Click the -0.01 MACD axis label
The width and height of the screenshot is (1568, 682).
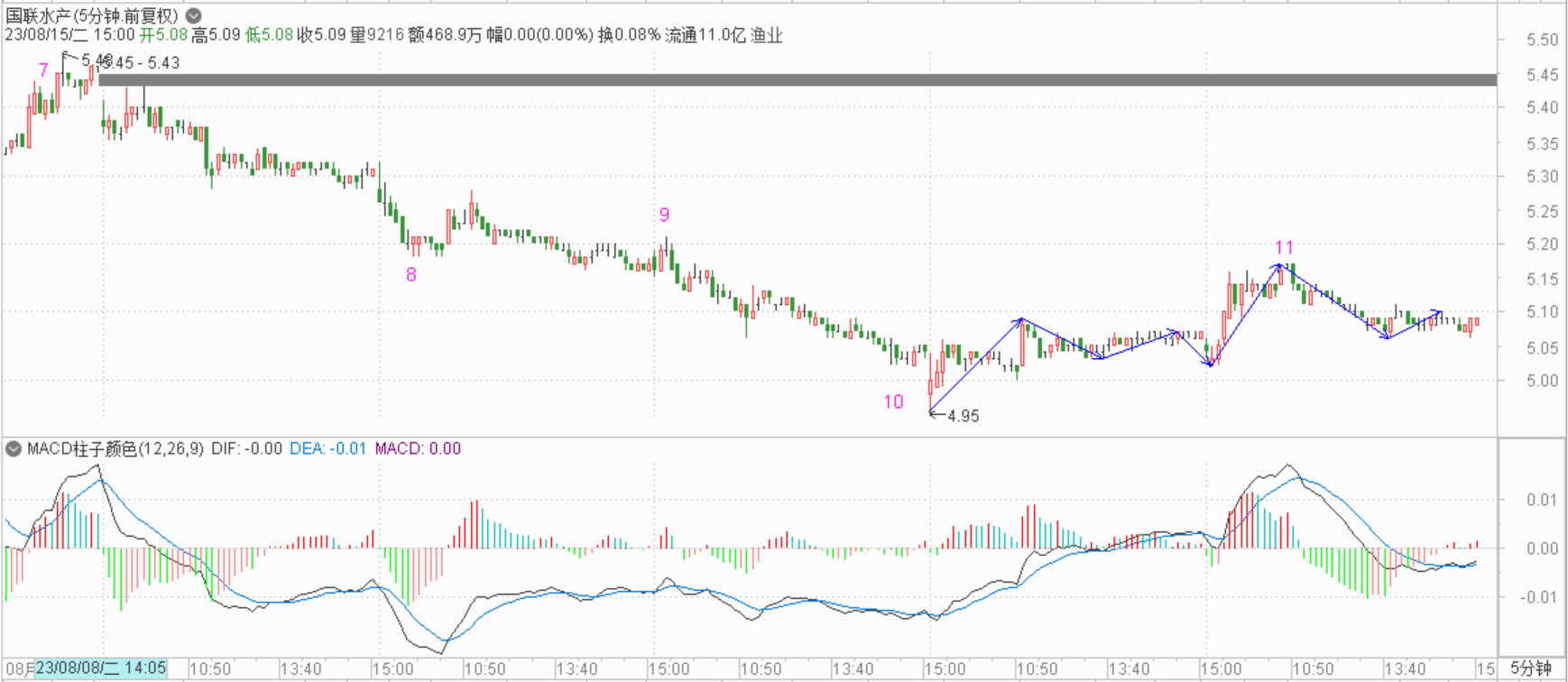coord(1540,596)
